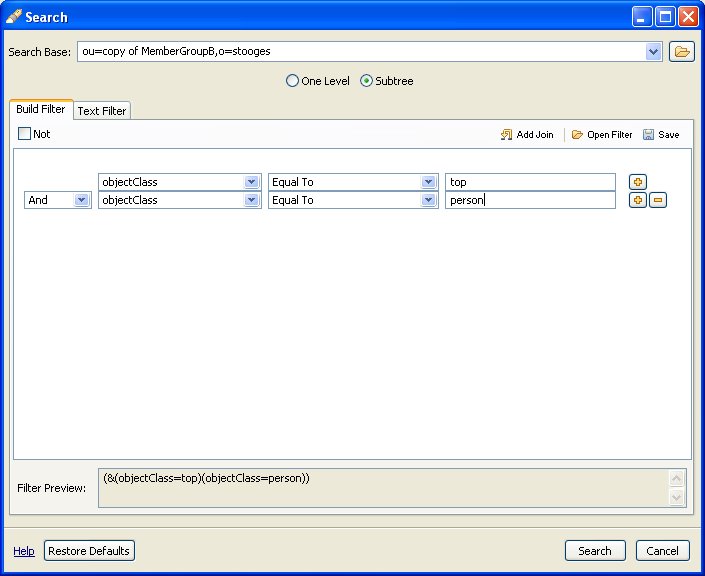The width and height of the screenshot is (705, 576).
Task: Add a condition after the 'top' row
Action: coord(637,182)
